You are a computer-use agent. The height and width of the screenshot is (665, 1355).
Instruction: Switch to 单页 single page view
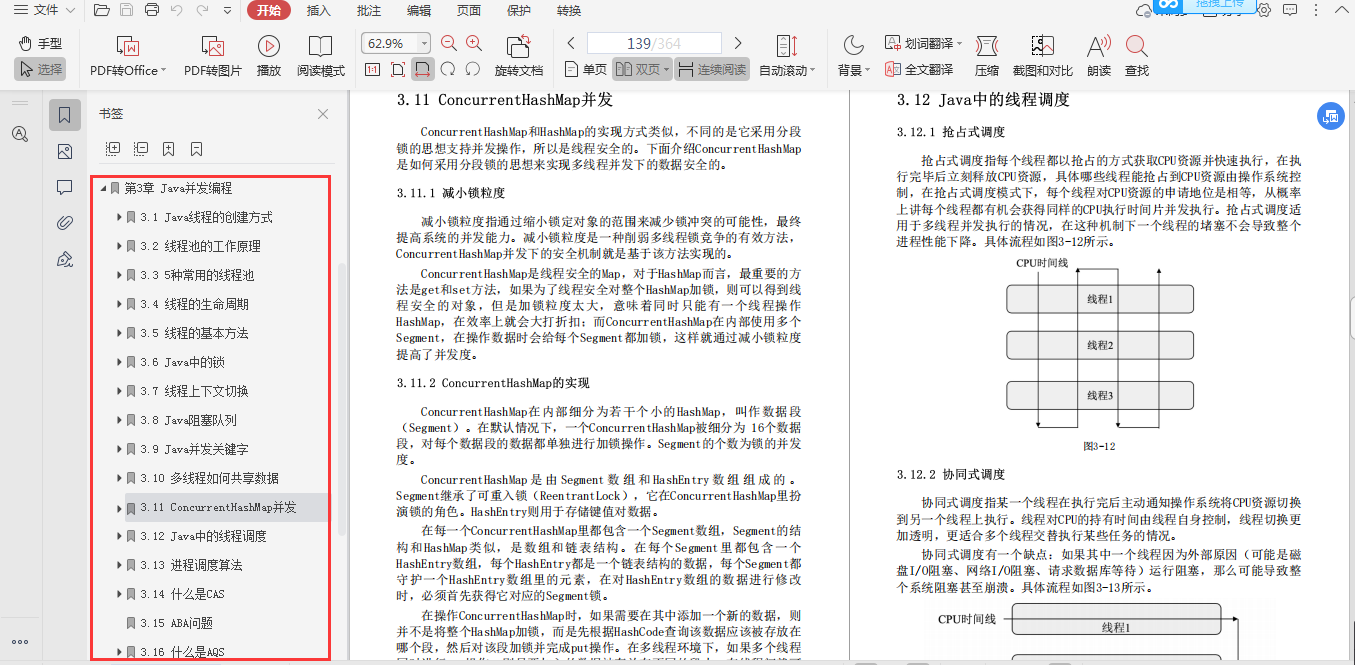pos(585,70)
